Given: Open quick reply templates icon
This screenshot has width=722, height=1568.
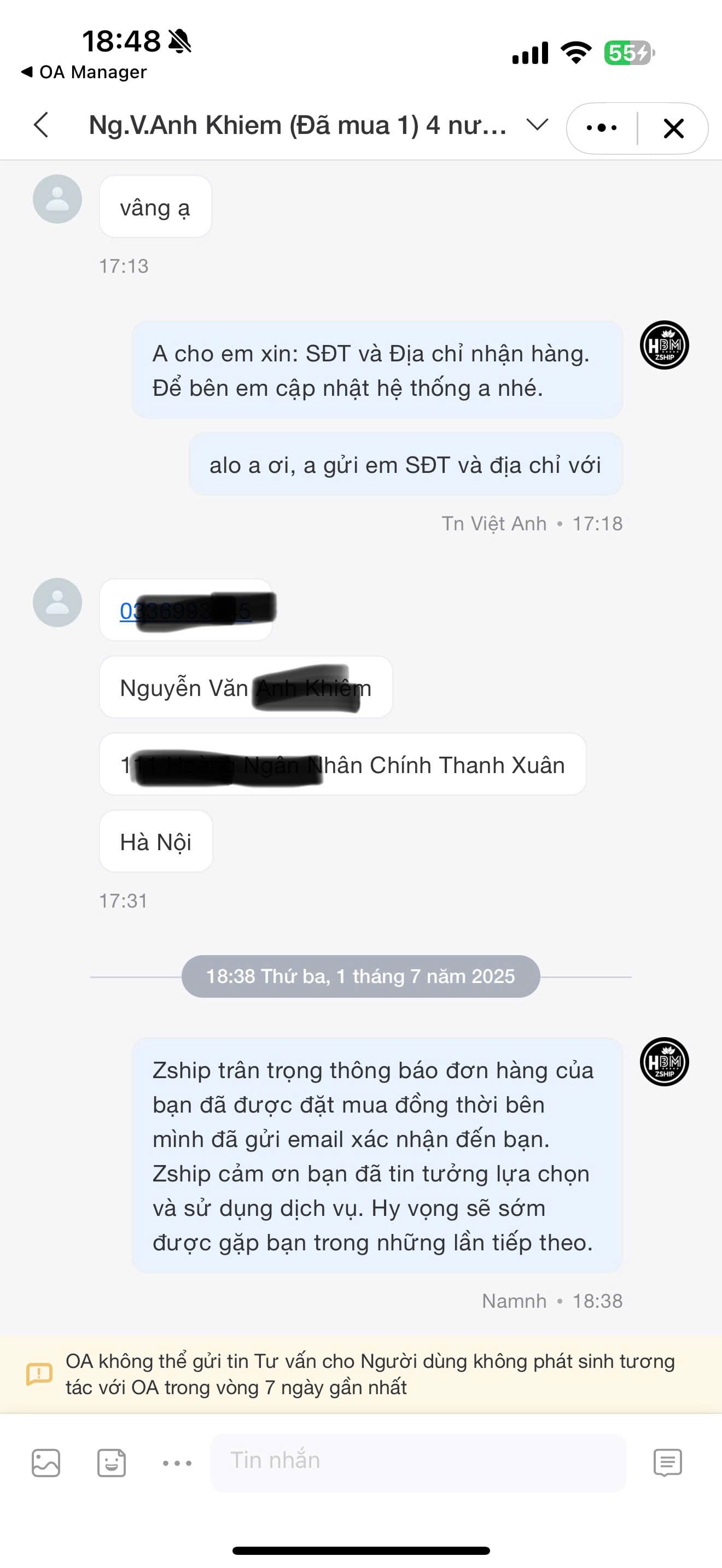Looking at the screenshot, I should (667, 1462).
